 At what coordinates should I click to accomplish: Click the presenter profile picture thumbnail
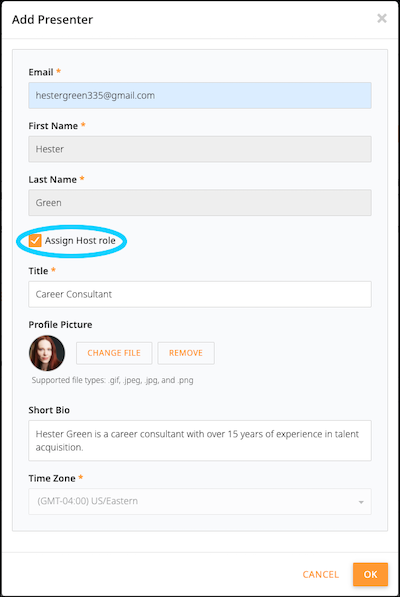point(47,353)
